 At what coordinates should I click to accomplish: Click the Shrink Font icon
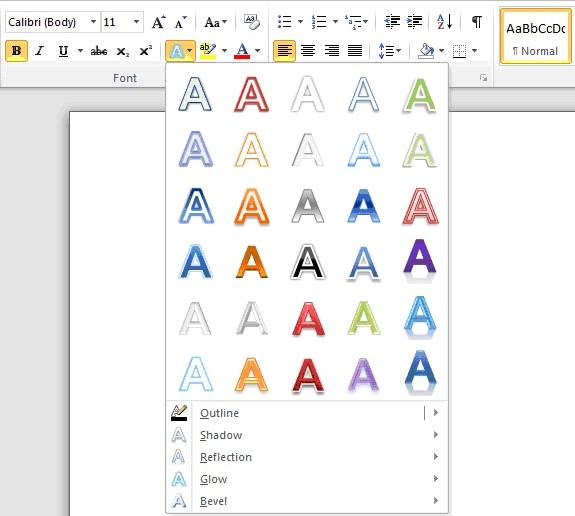click(x=180, y=22)
